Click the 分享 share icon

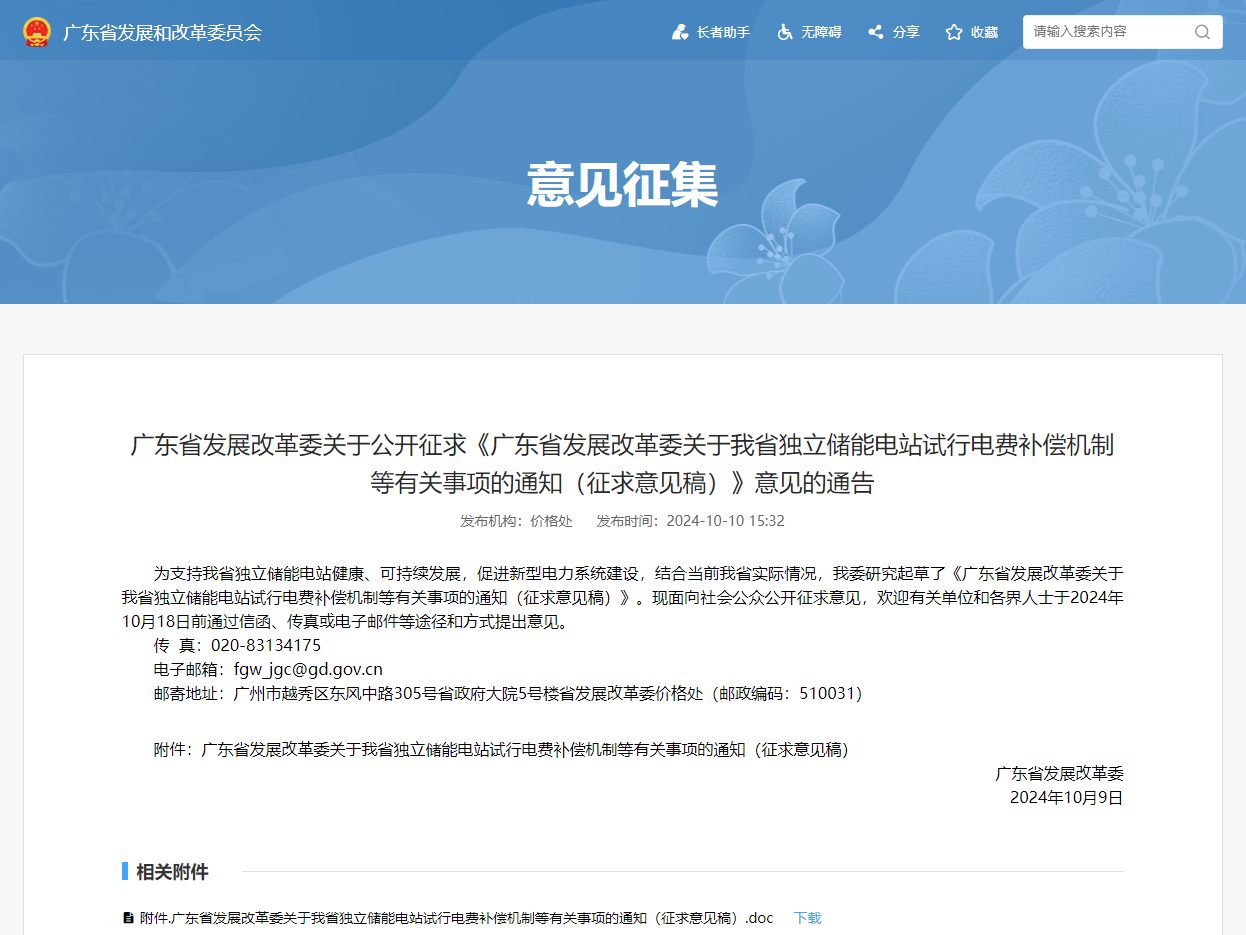(x=876, y=32)
